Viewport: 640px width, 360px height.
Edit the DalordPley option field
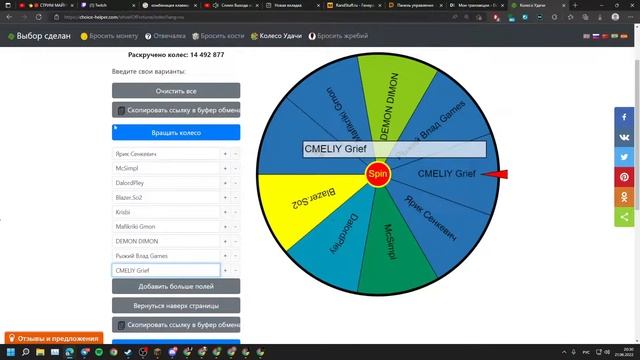pos(166,183)
